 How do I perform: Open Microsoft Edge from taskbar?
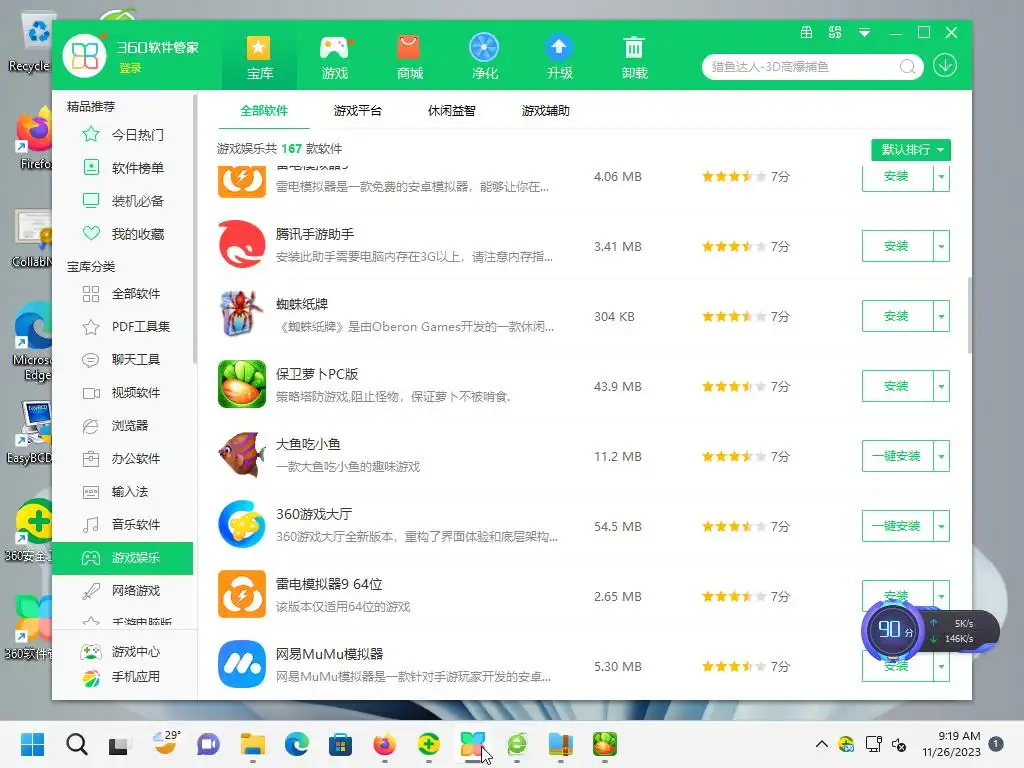point(296,744)
